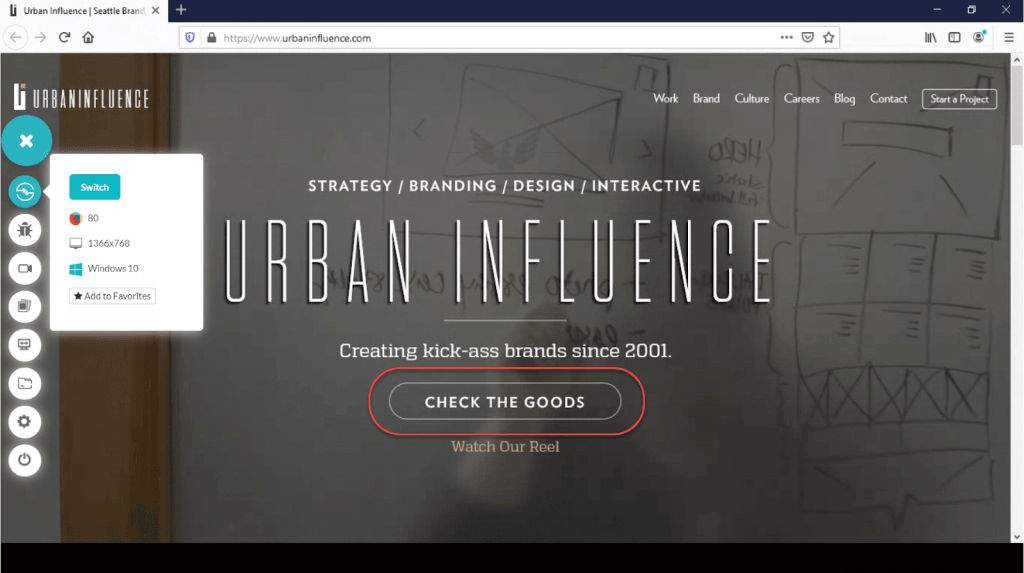Open the screenshot gallery icon in the sidebar
This screenshot has width=1024, height=573.
(x=25, y=306)
